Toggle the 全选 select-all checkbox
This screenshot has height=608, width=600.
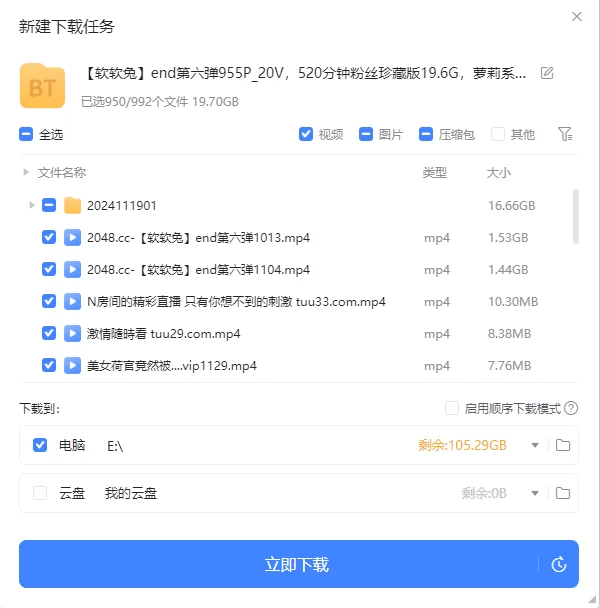[x=26, y=134]
